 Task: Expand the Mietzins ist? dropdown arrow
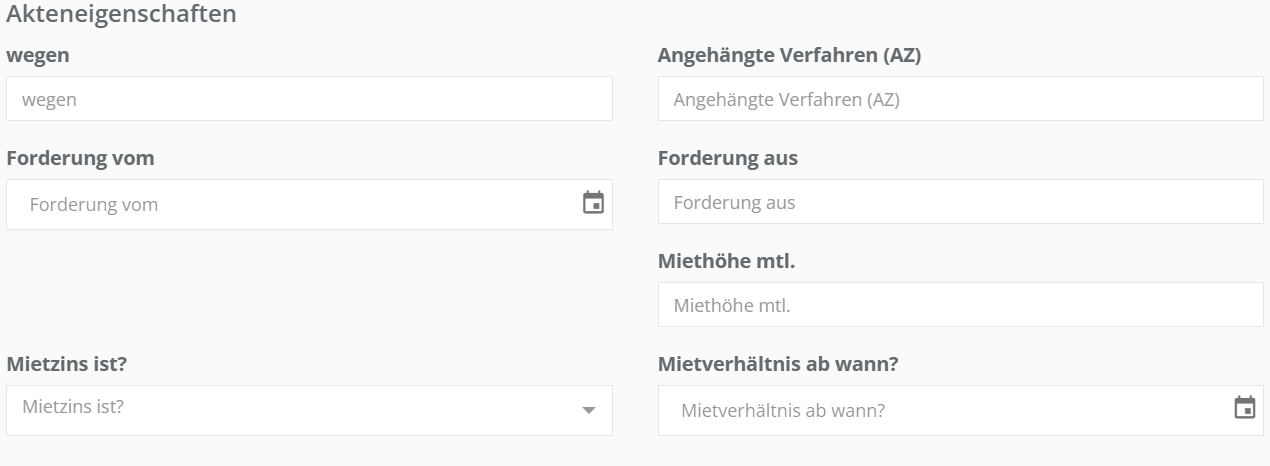point(588,411)
